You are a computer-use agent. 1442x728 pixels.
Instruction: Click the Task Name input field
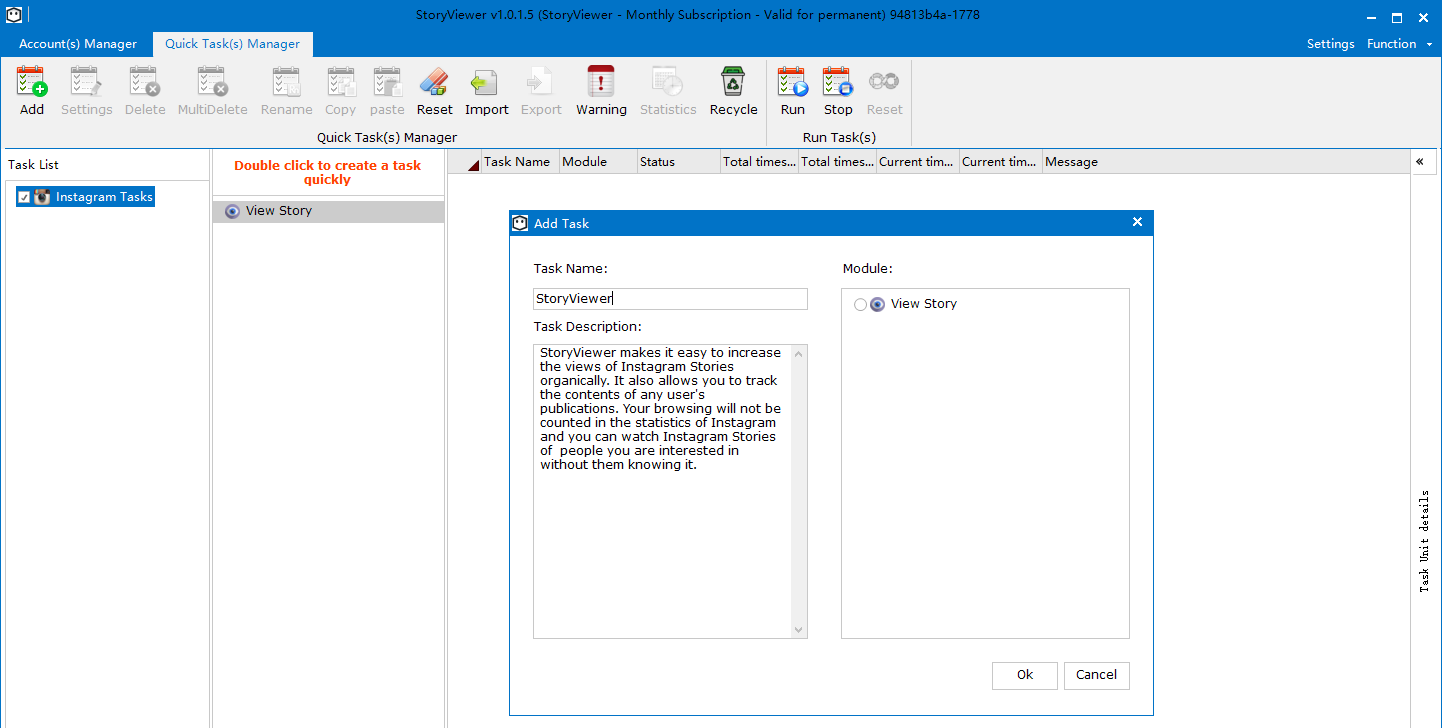(x=670, y=299)
